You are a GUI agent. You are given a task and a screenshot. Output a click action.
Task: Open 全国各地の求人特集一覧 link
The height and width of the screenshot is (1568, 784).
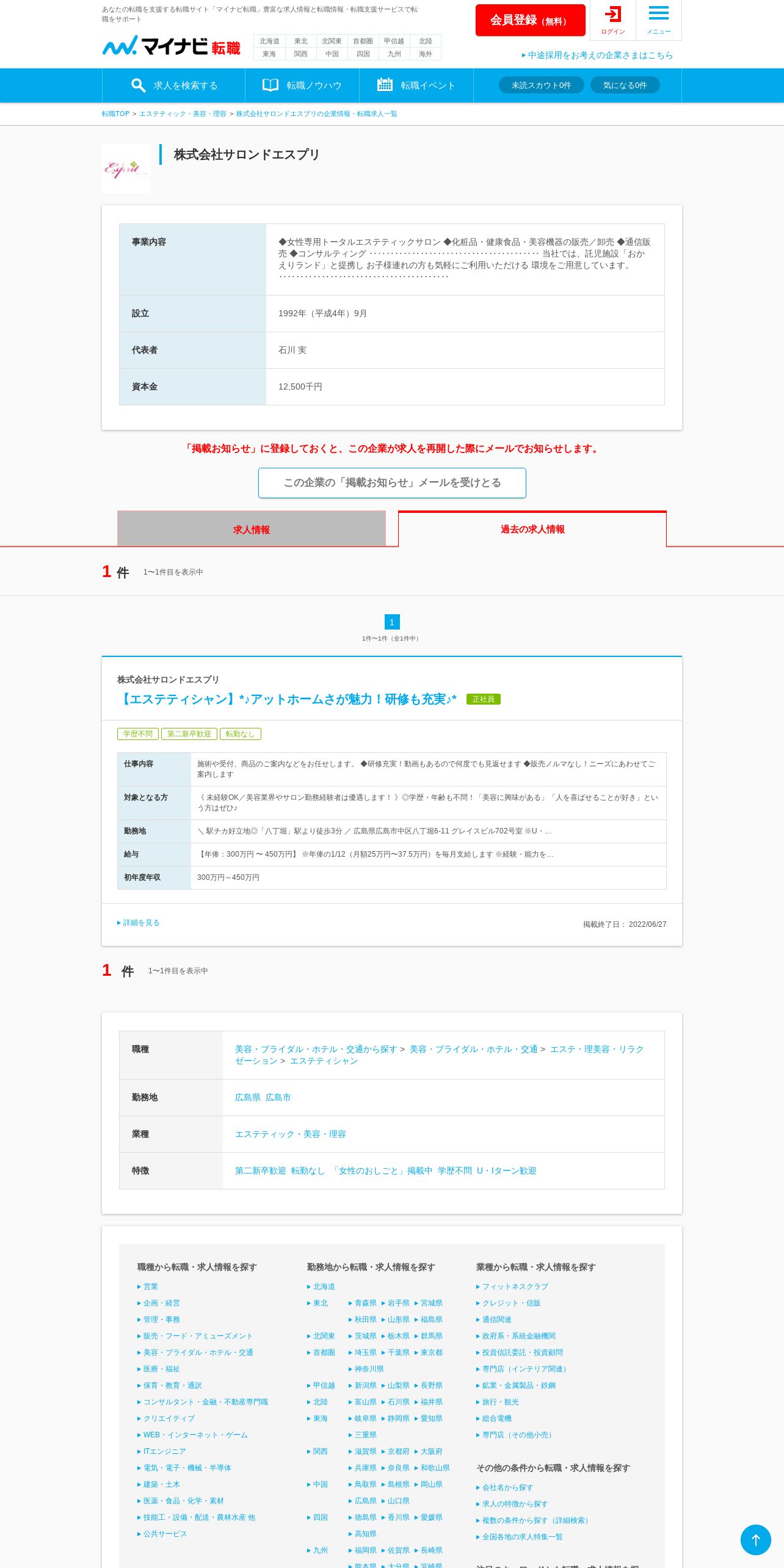point(520,1537)
